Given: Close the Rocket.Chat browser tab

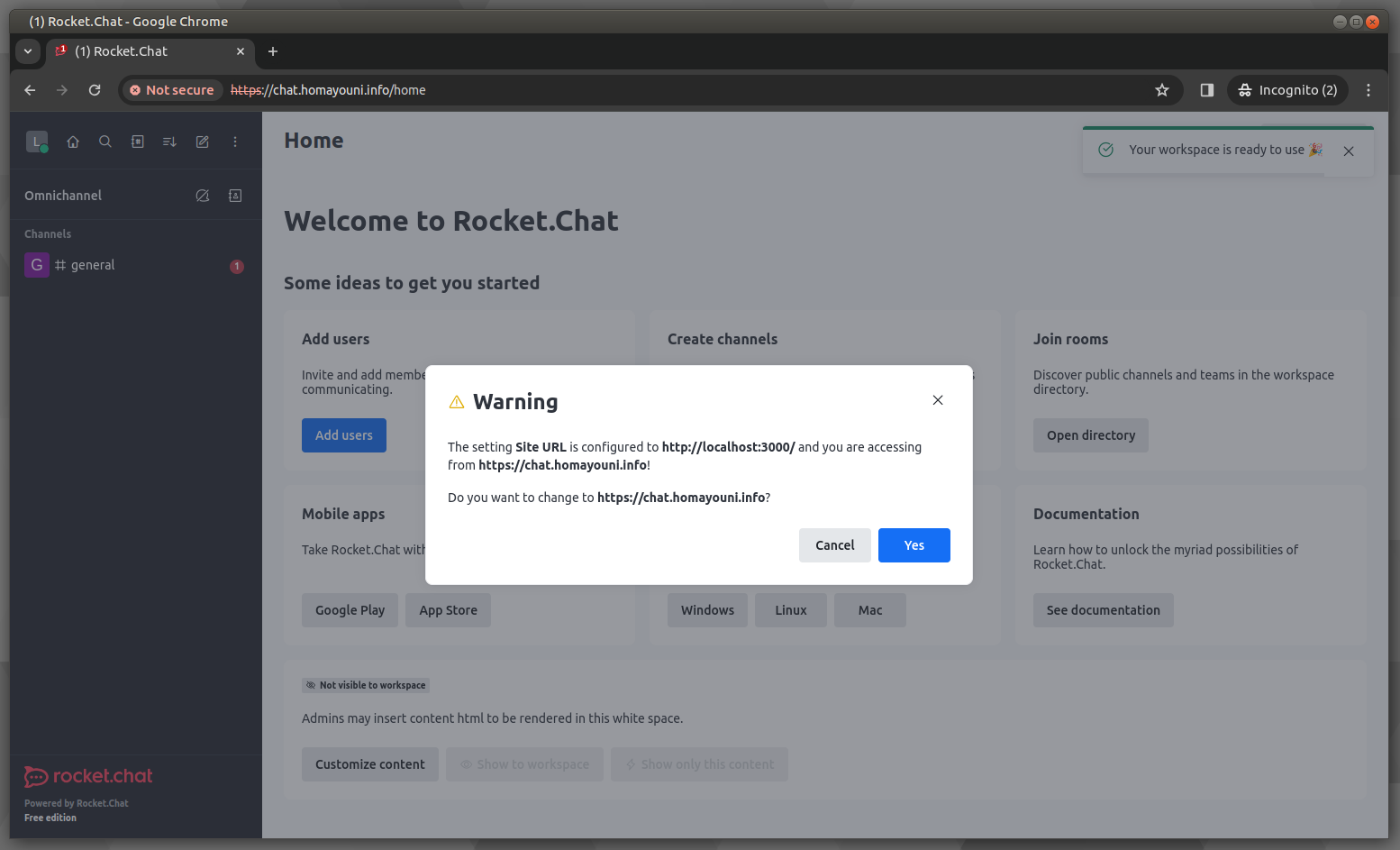Looking at the screenshot, I should click(241, 51).
